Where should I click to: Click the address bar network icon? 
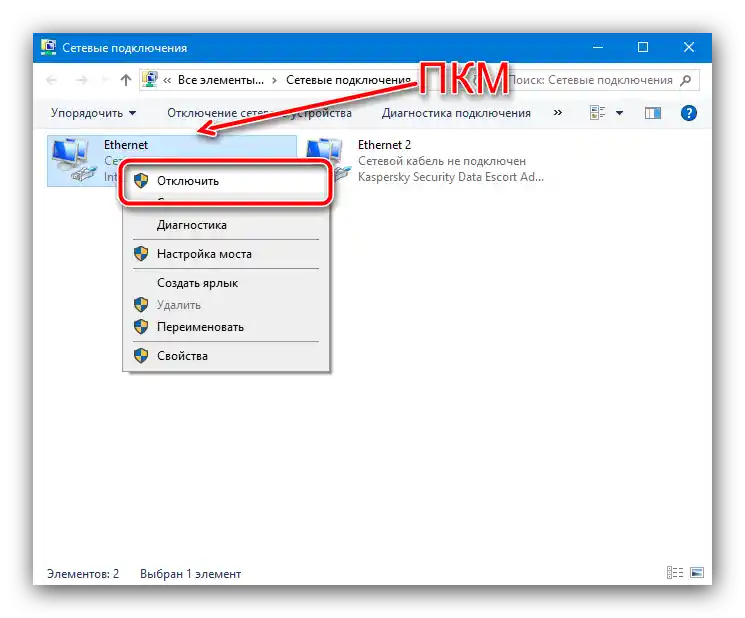coord(150,79)
